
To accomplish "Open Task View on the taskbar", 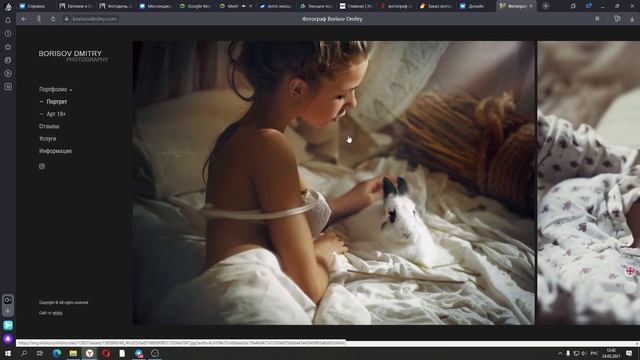I will coord(40,353).
